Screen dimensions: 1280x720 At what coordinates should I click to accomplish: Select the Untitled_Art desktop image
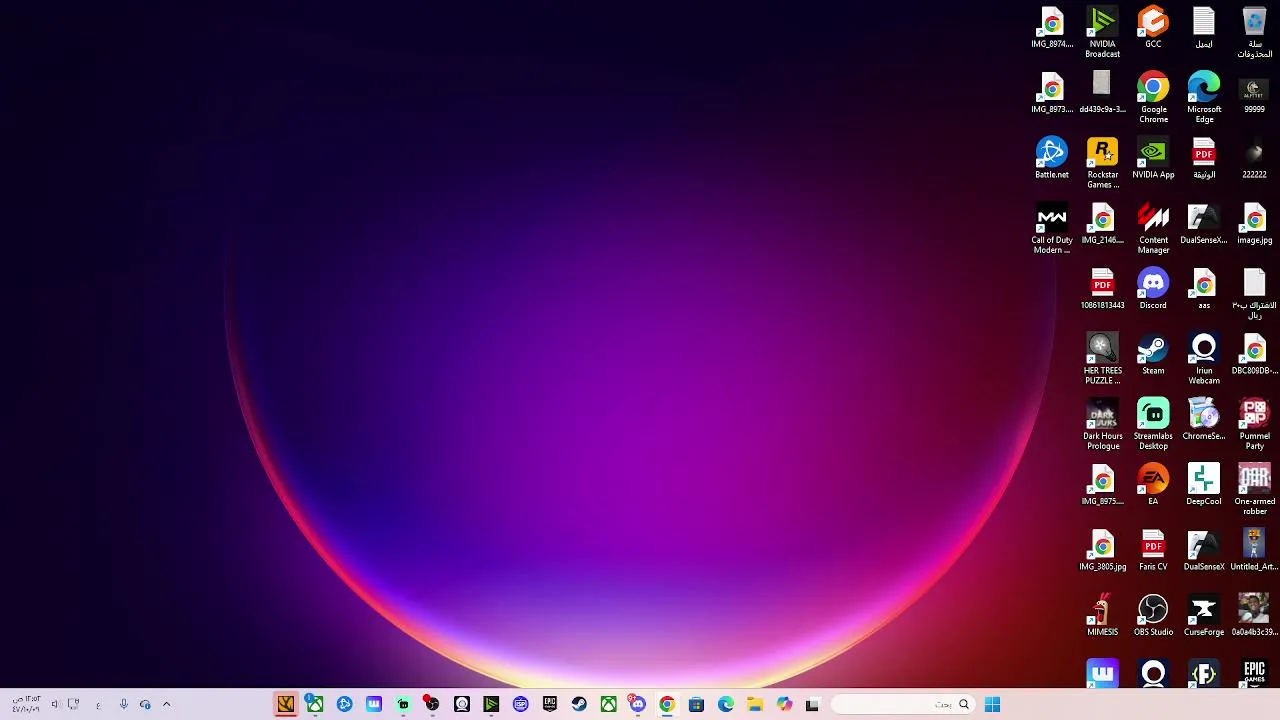1254,550
